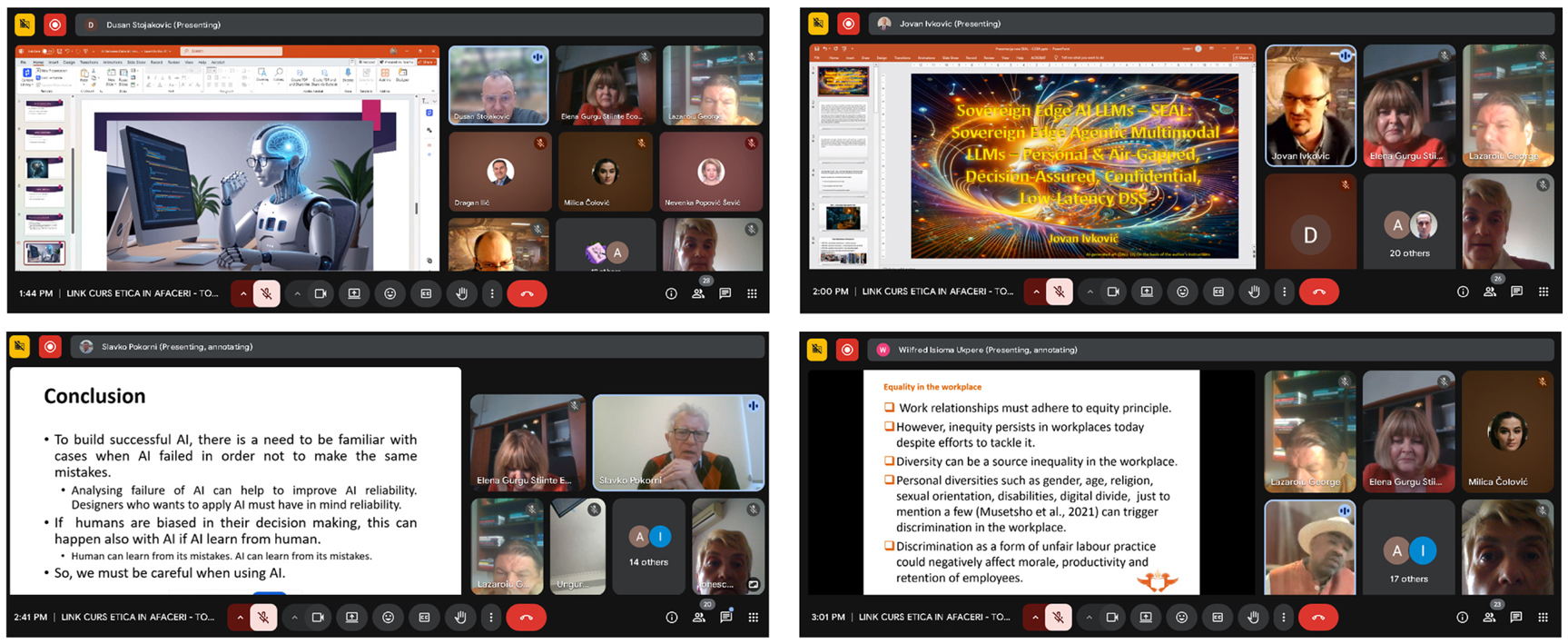Toggle camera in the 2:41 PM meeting
Screen dimensions: 1568x644
(x=318, y=618)
